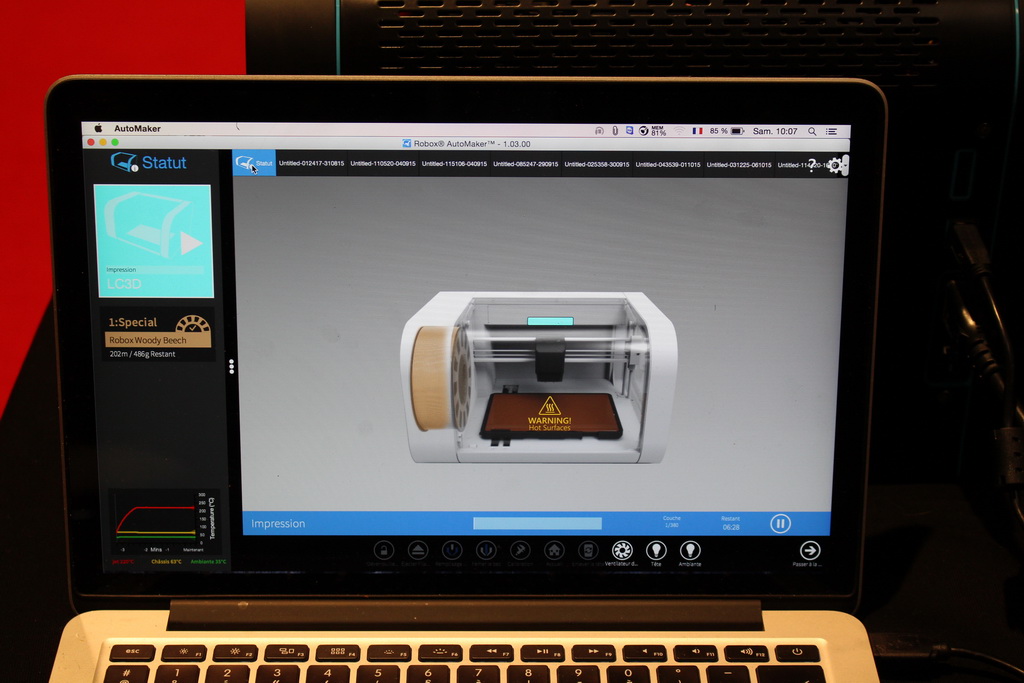
Task: Click the 3D printer model preview
Action: (x=539, y=377)
